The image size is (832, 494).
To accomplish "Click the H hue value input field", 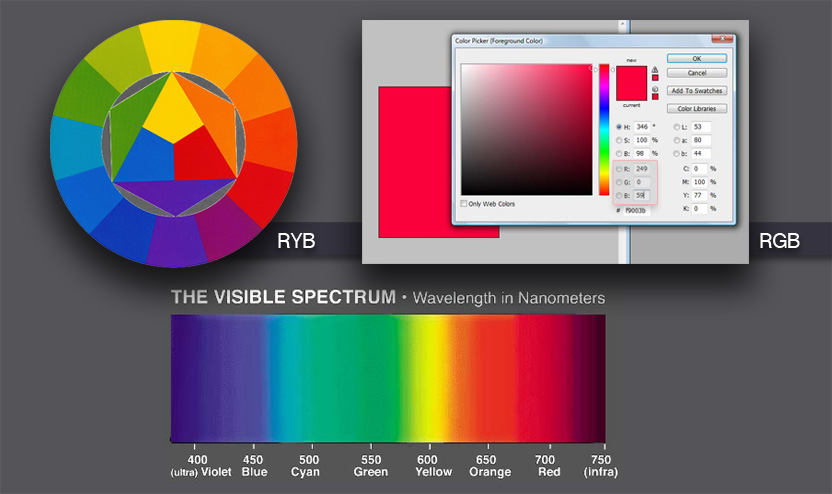I will [x=641, y=127].
